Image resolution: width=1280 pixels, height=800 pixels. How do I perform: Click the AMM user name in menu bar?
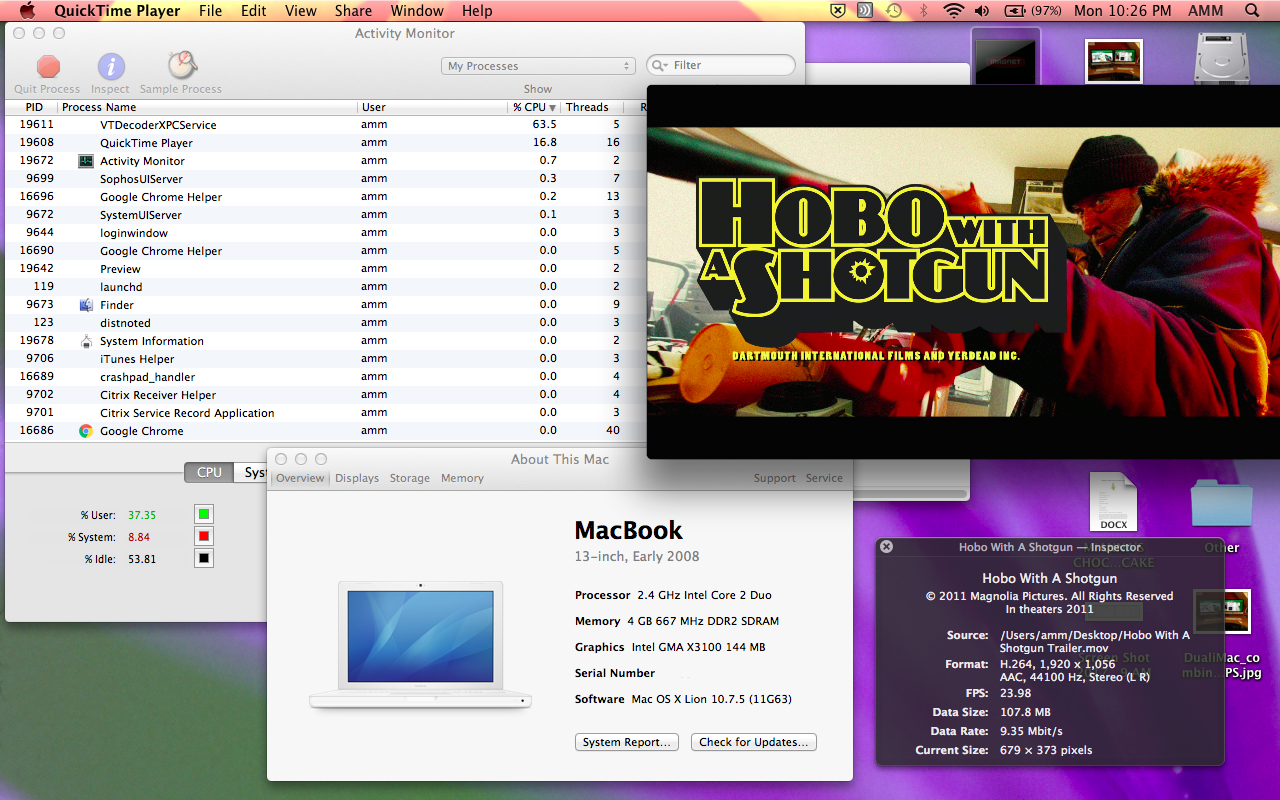(1205, 11)
